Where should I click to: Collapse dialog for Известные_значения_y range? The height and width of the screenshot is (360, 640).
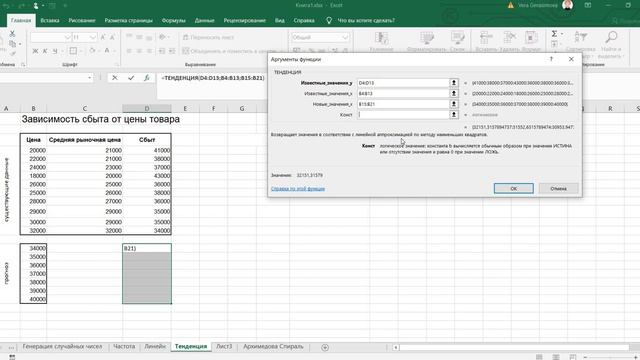(453, 83)
